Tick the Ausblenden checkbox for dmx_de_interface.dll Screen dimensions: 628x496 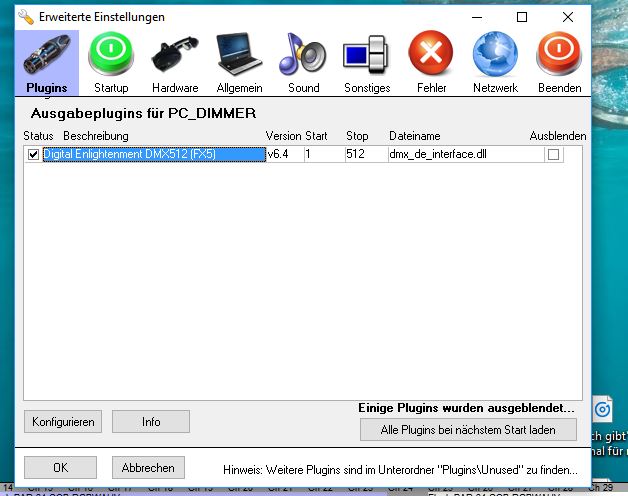(x=553, y=154)
